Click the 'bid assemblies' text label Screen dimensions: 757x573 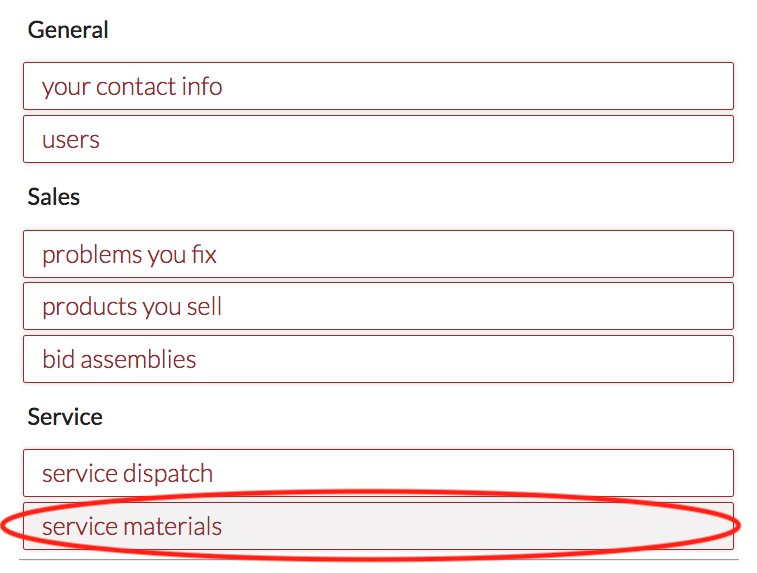(119, 359)
